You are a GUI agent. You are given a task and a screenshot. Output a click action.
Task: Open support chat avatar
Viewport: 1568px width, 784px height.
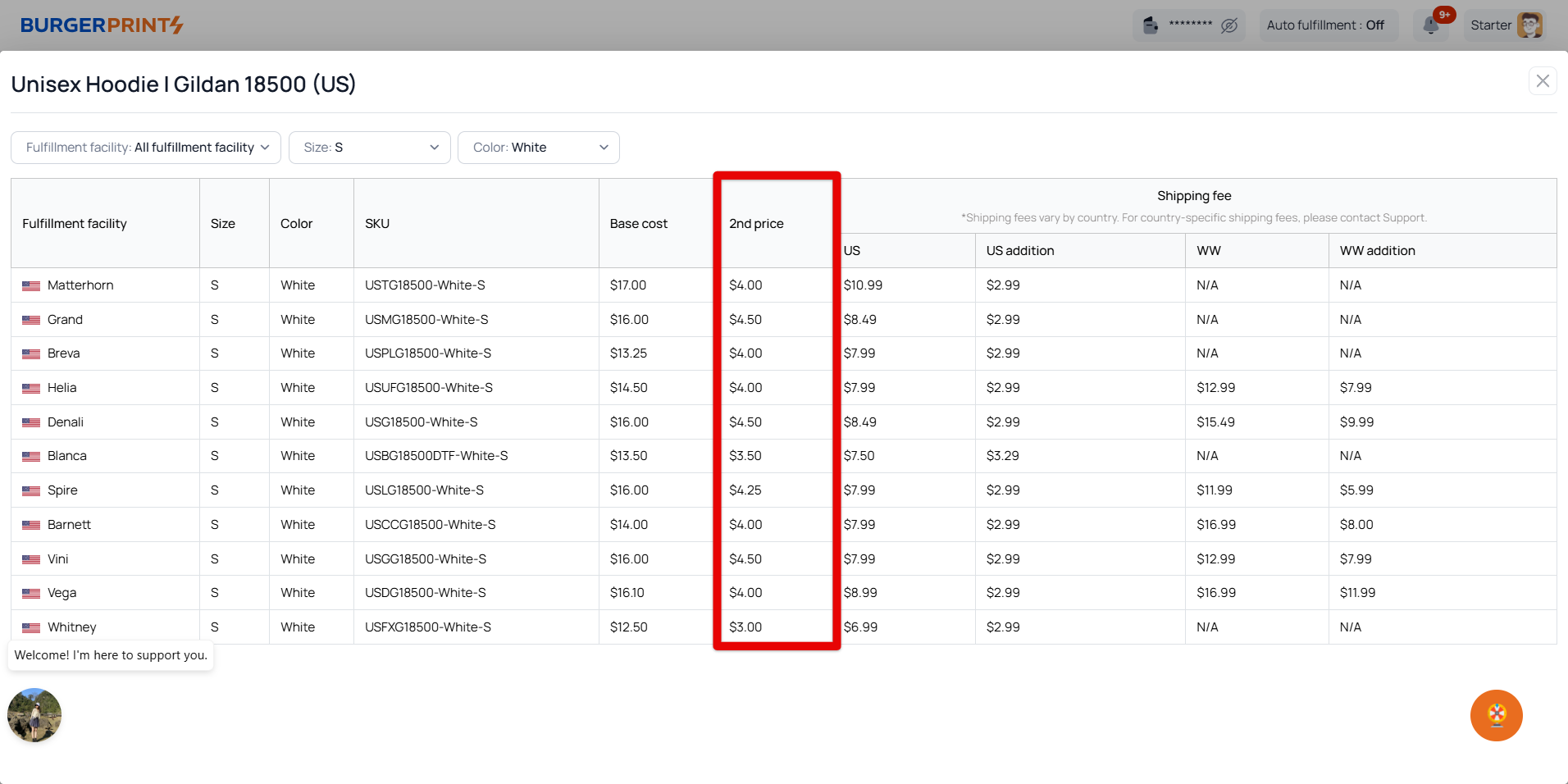(x=34, y=714)
